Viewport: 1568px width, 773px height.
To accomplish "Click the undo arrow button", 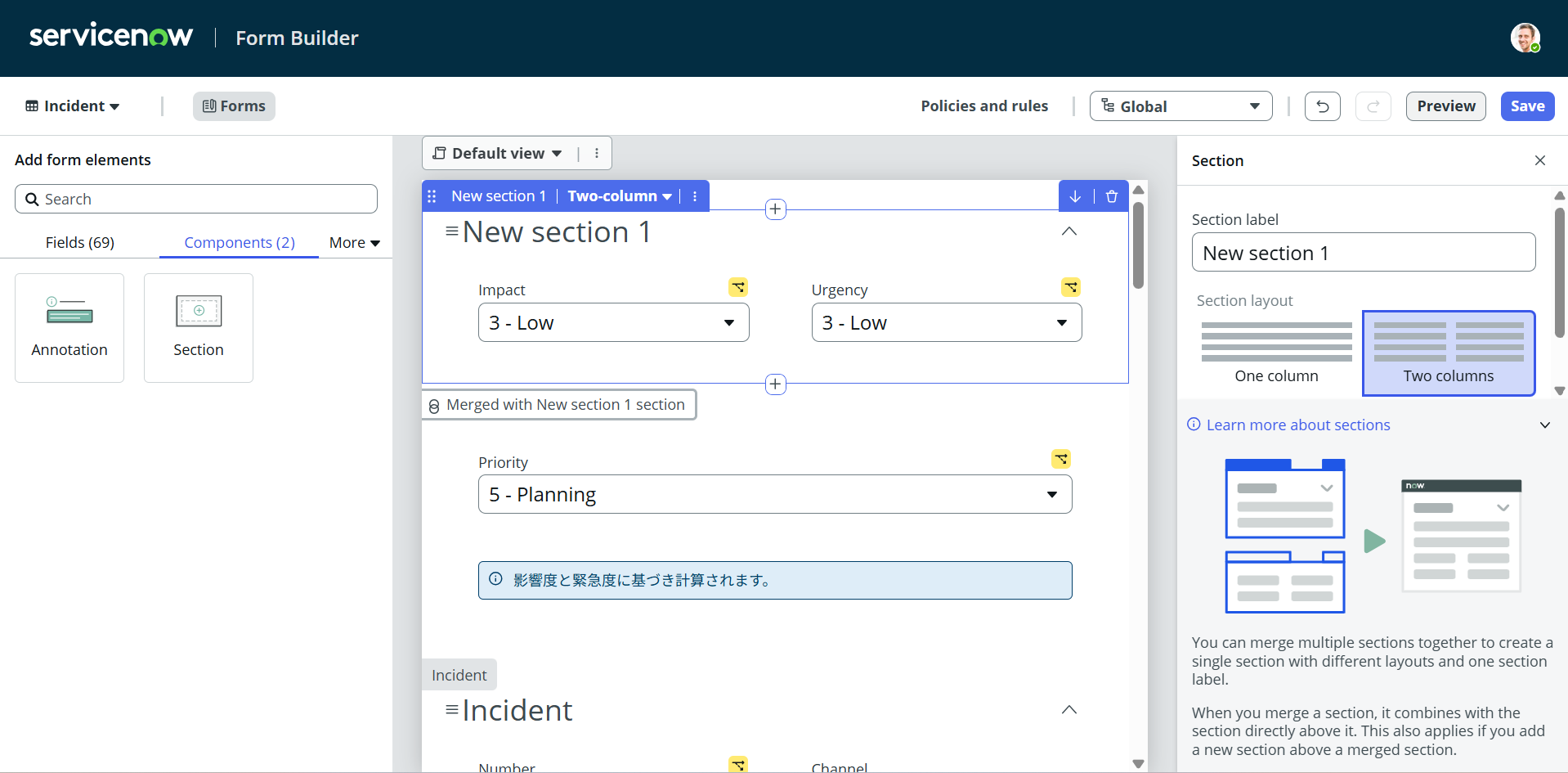I will pyautogui.click(x=1322, y=106).
